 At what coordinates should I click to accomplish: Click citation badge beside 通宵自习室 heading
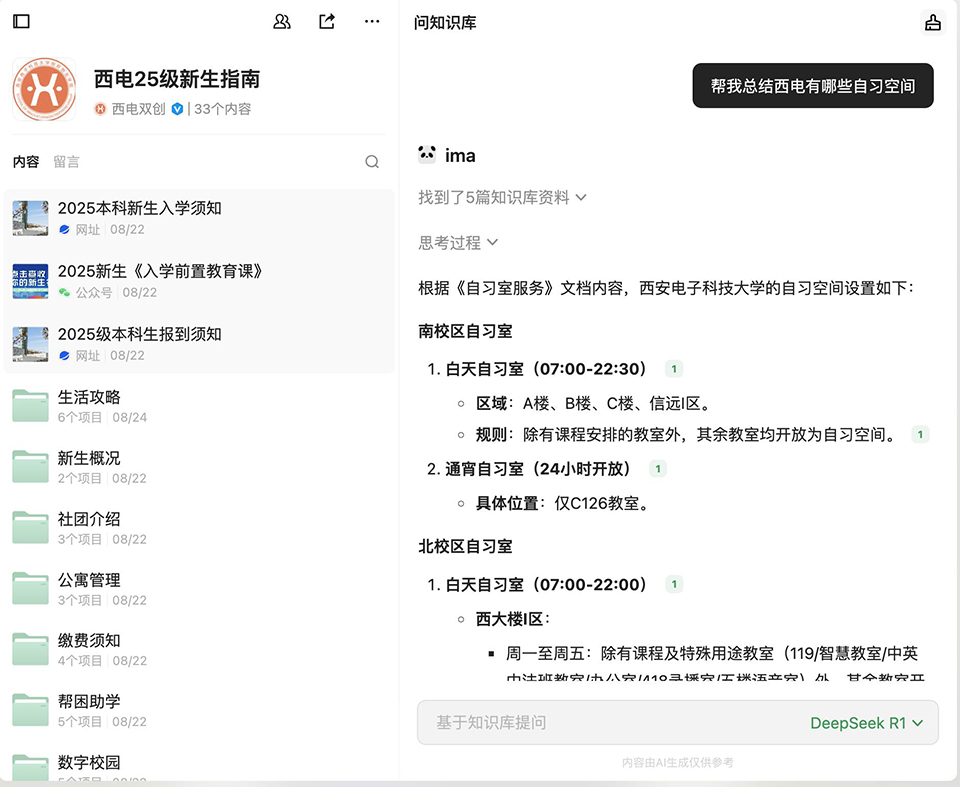click(658, 469)
